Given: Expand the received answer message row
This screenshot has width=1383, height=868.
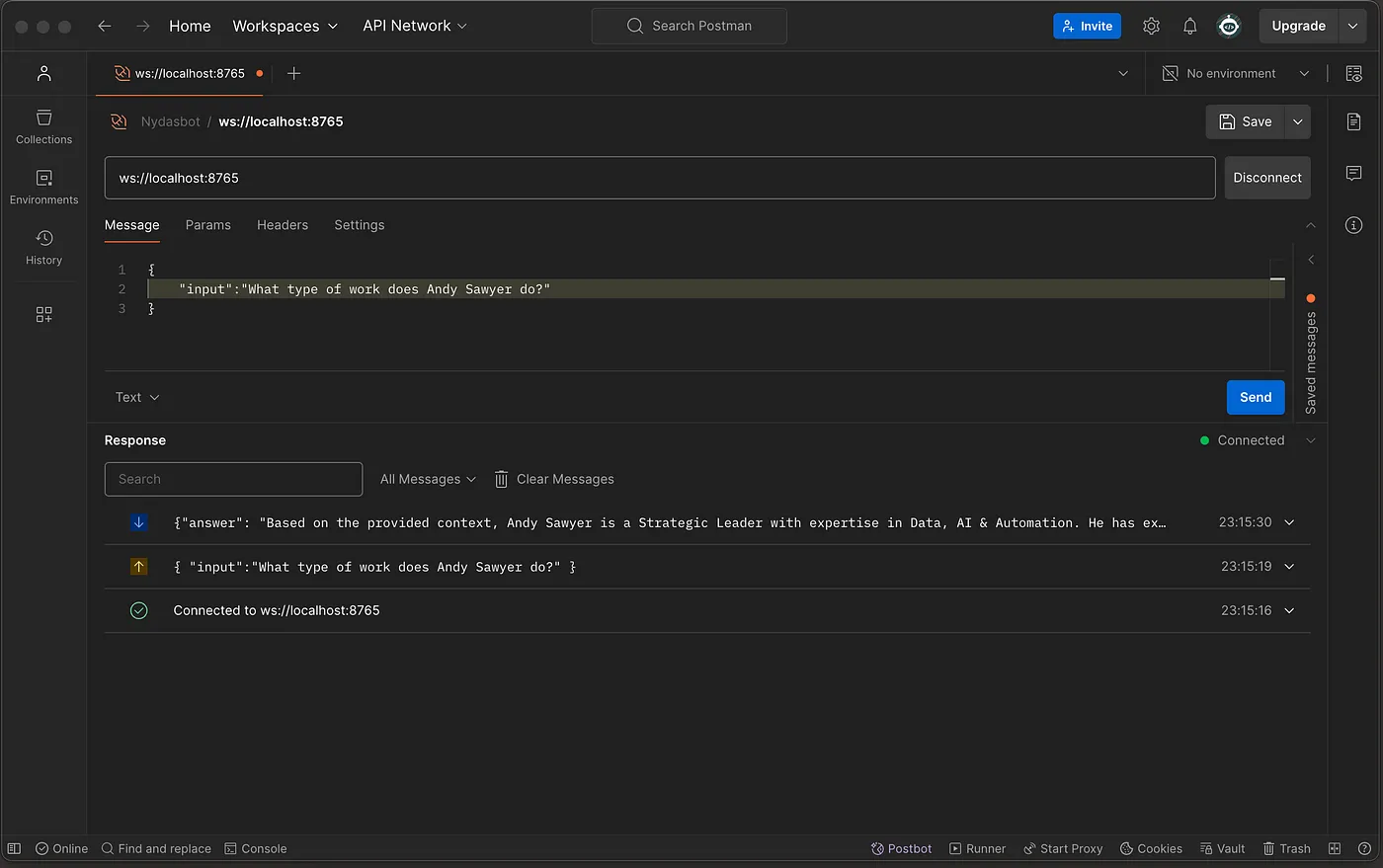Looking at the screenshot, I should pyautogui.click(x=1289, y=522).
